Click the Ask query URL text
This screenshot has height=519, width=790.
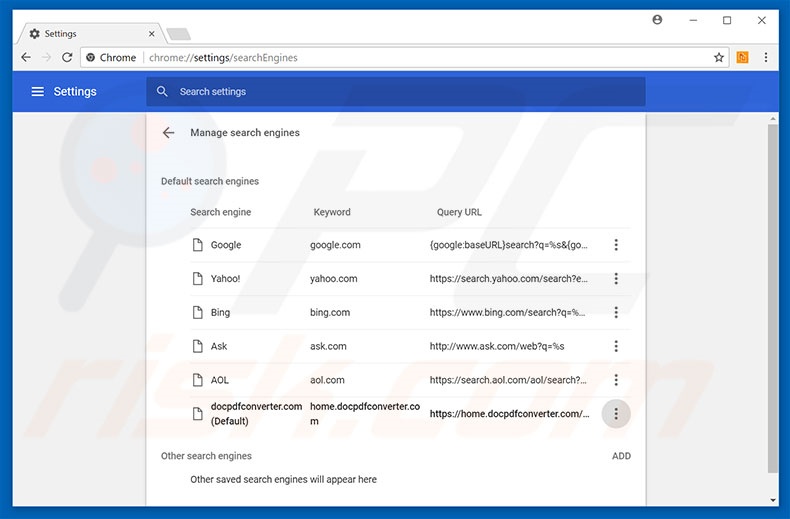point(497,346)
